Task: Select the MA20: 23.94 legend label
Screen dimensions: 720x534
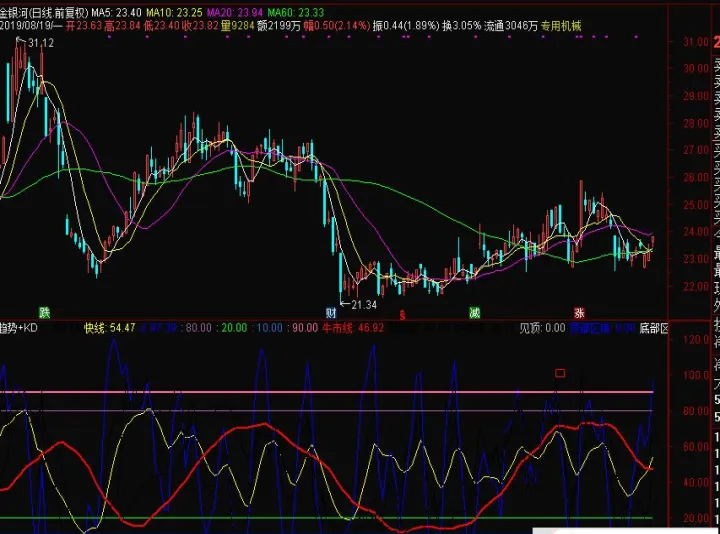Action: click(x=235, y=12)
